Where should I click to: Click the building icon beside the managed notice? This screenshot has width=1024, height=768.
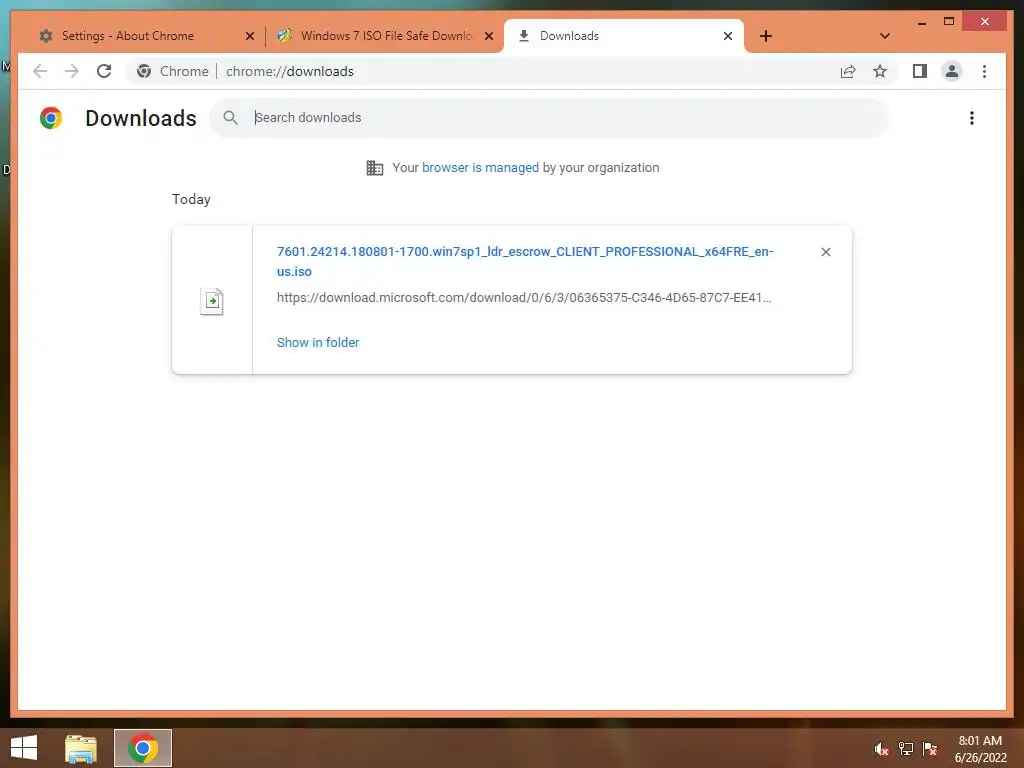point(374,168)
